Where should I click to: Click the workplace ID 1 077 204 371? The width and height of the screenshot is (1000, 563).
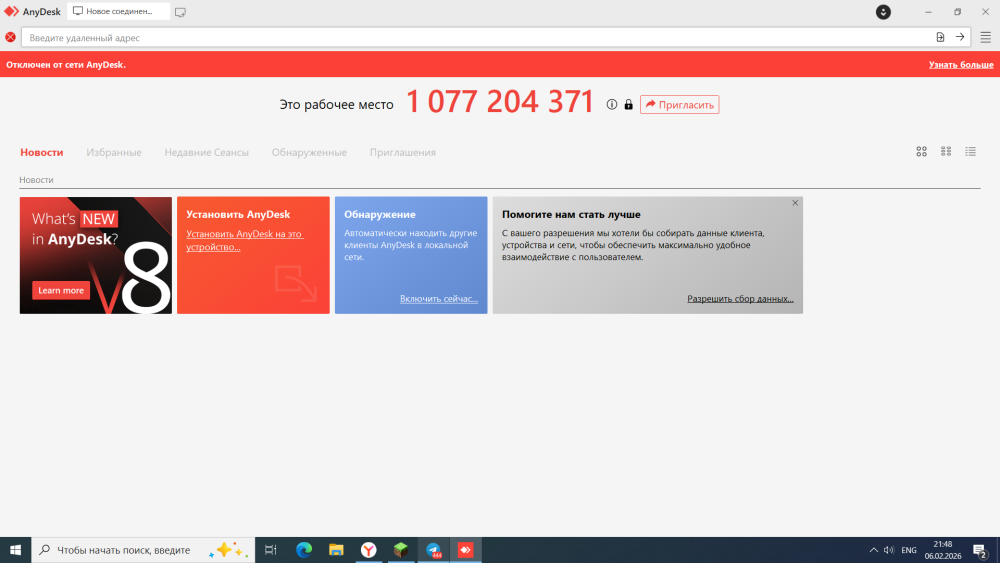click(x=500, y=102)
